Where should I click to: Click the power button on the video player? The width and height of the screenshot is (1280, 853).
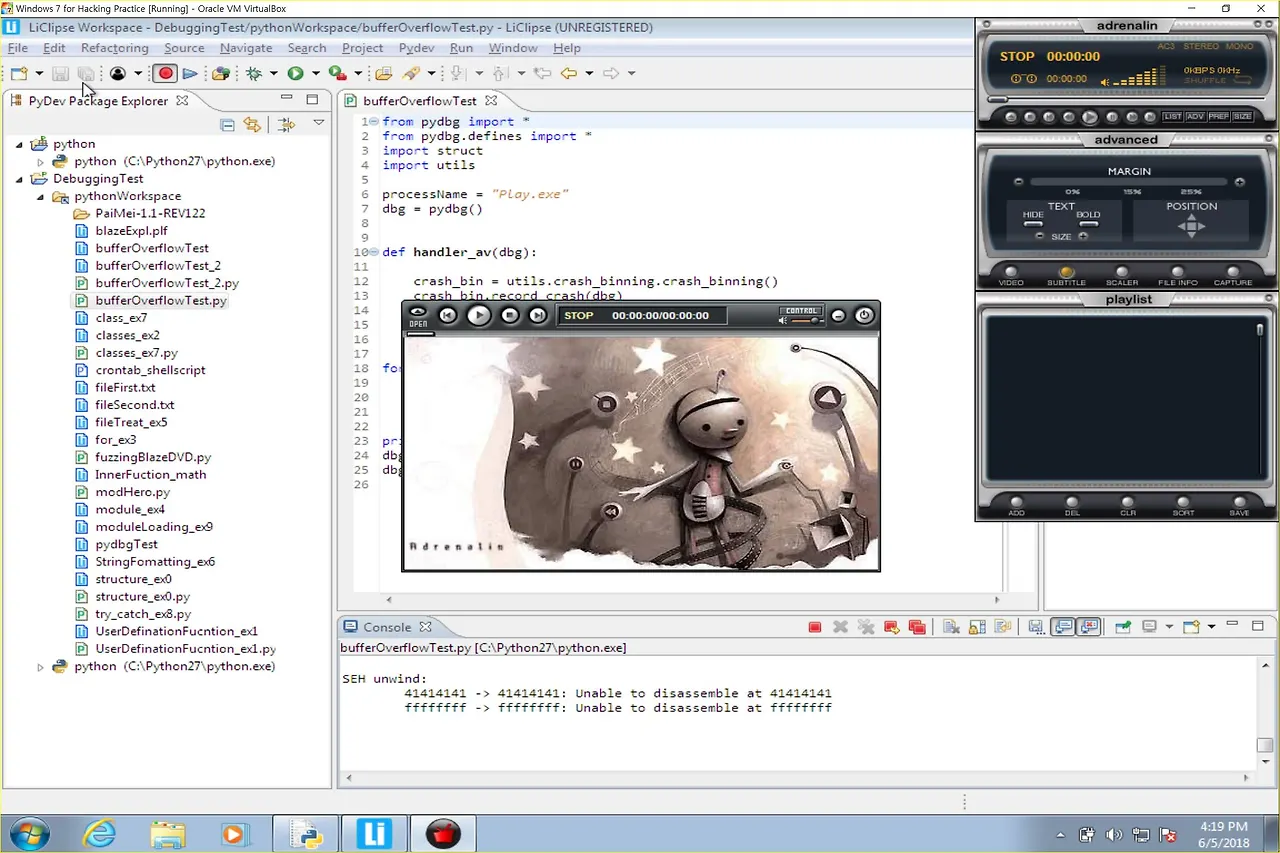pos(865,315)
